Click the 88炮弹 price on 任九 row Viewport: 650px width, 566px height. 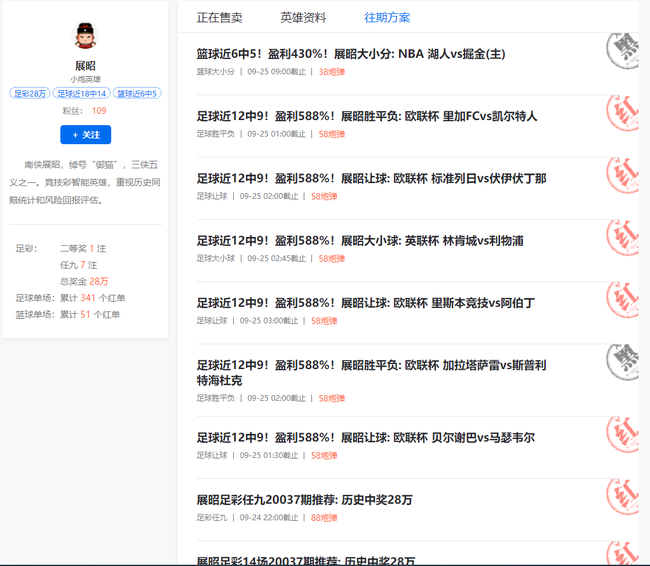coord(324,517)
